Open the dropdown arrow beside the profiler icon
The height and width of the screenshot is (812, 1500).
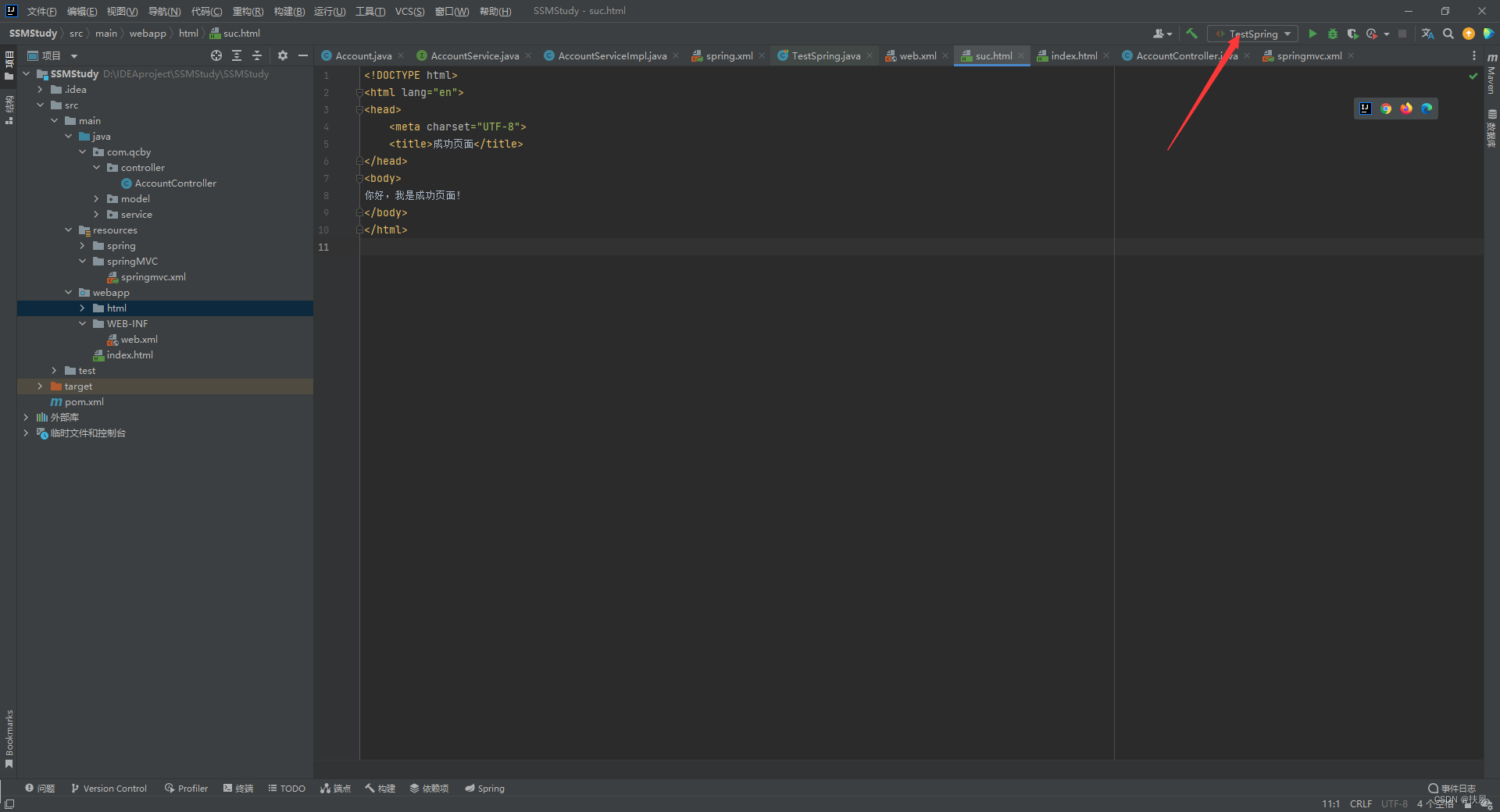1387,34
